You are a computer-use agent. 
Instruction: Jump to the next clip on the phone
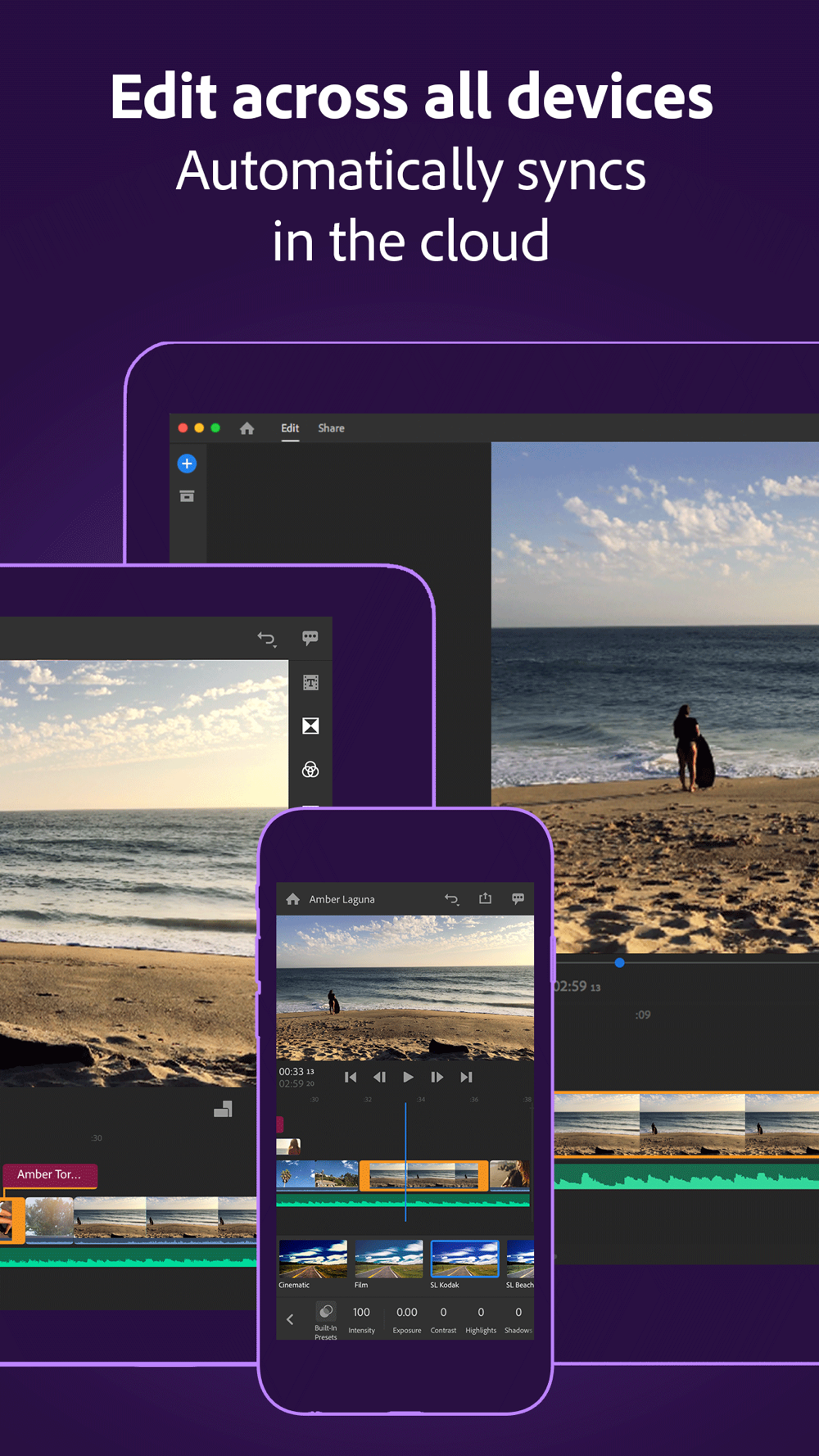coord(466,1077)
